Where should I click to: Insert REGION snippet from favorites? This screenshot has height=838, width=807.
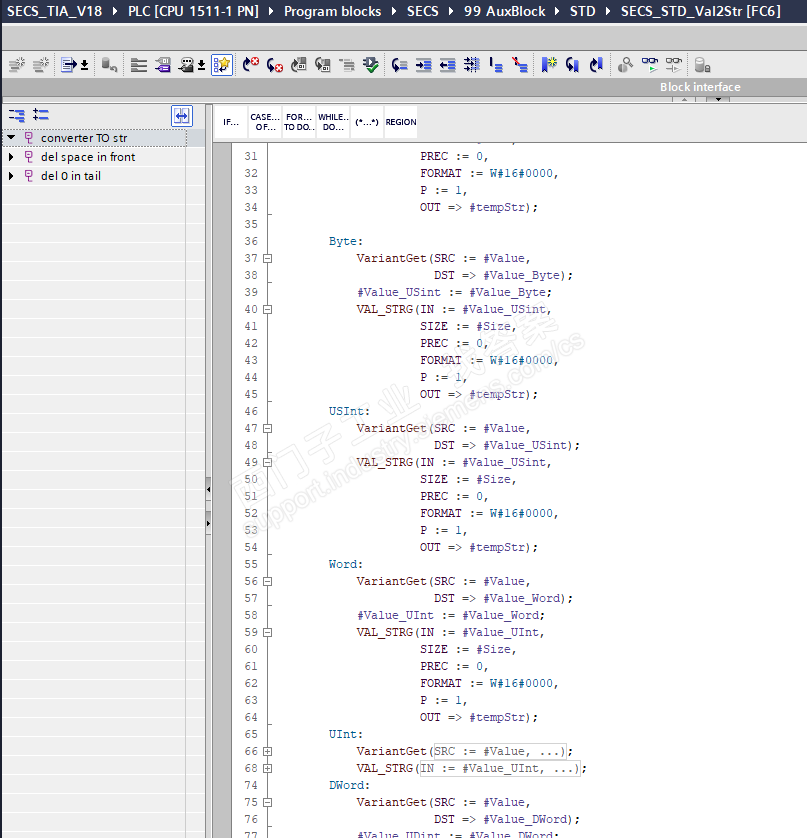(x=400, y=122)
